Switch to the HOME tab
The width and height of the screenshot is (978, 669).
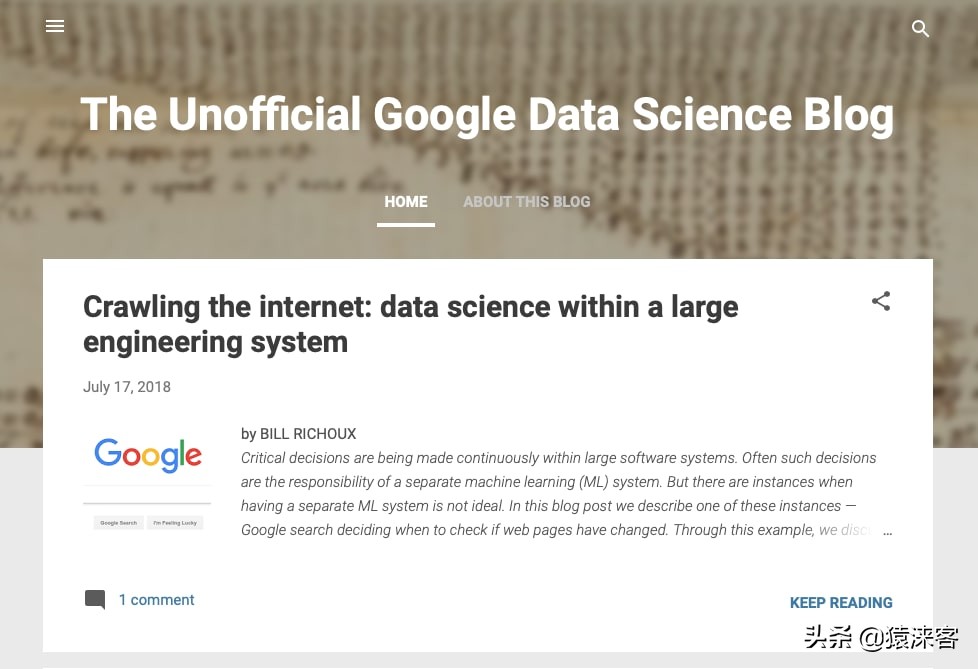pyautogui.click(x=406, y=202)
